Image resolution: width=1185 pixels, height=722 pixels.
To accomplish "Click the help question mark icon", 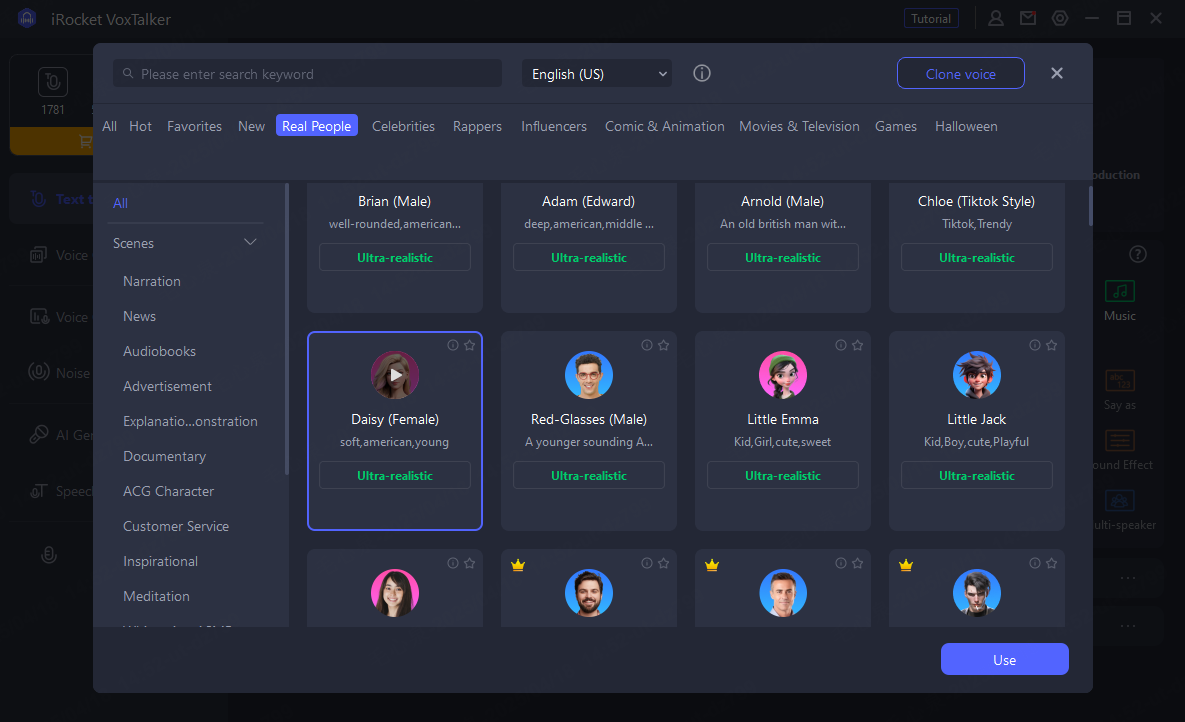I will coord(1137,254).
